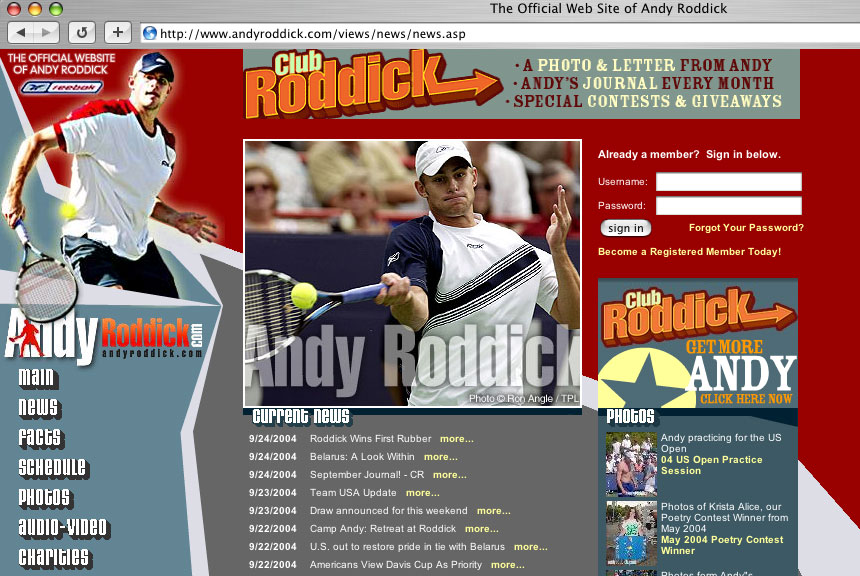860x576 pixels.
Task: Click the Get More Andy promo banner
Action: pyautogui.click(x=698, y=343)
